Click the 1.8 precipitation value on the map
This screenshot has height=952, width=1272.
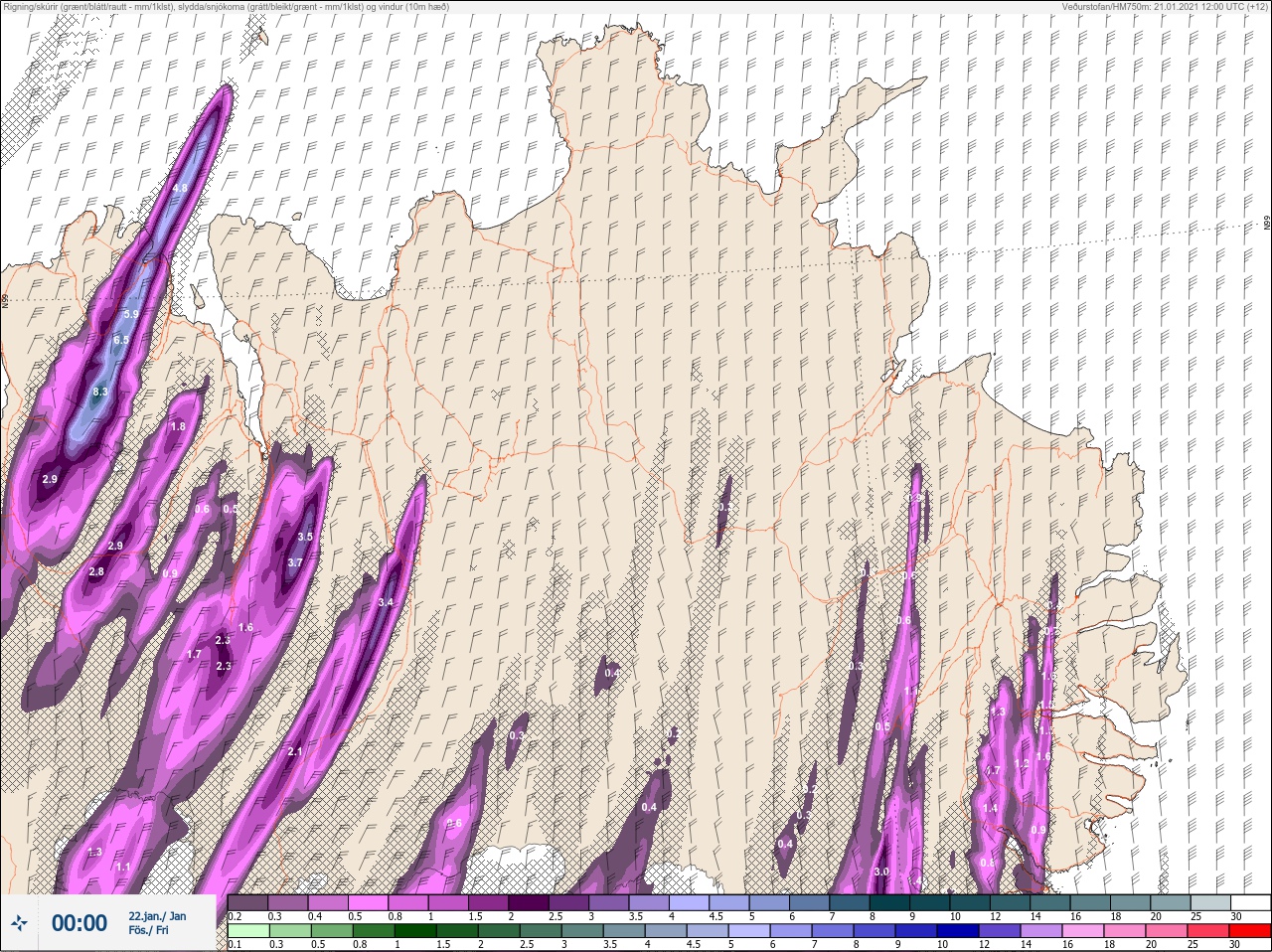(178, 426)
